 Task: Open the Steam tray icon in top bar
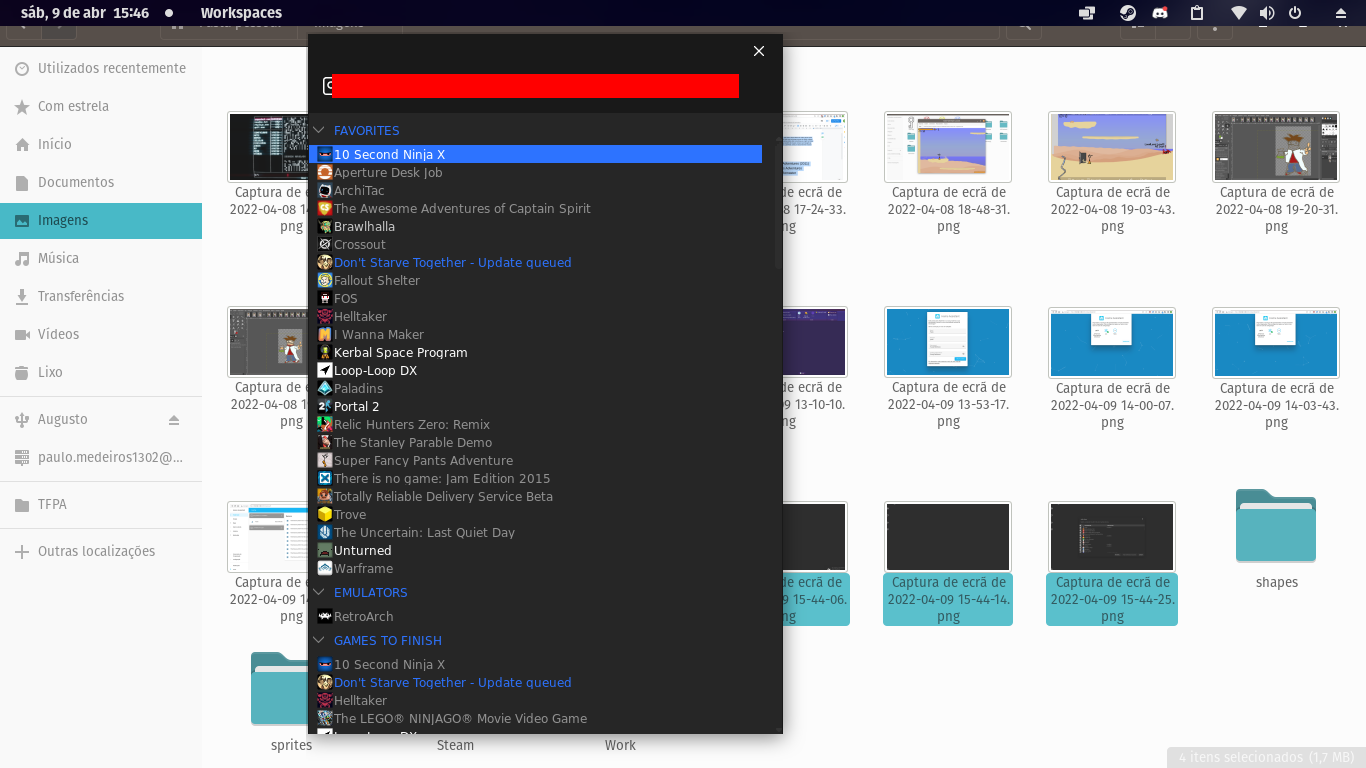[x=1127, y=13]
